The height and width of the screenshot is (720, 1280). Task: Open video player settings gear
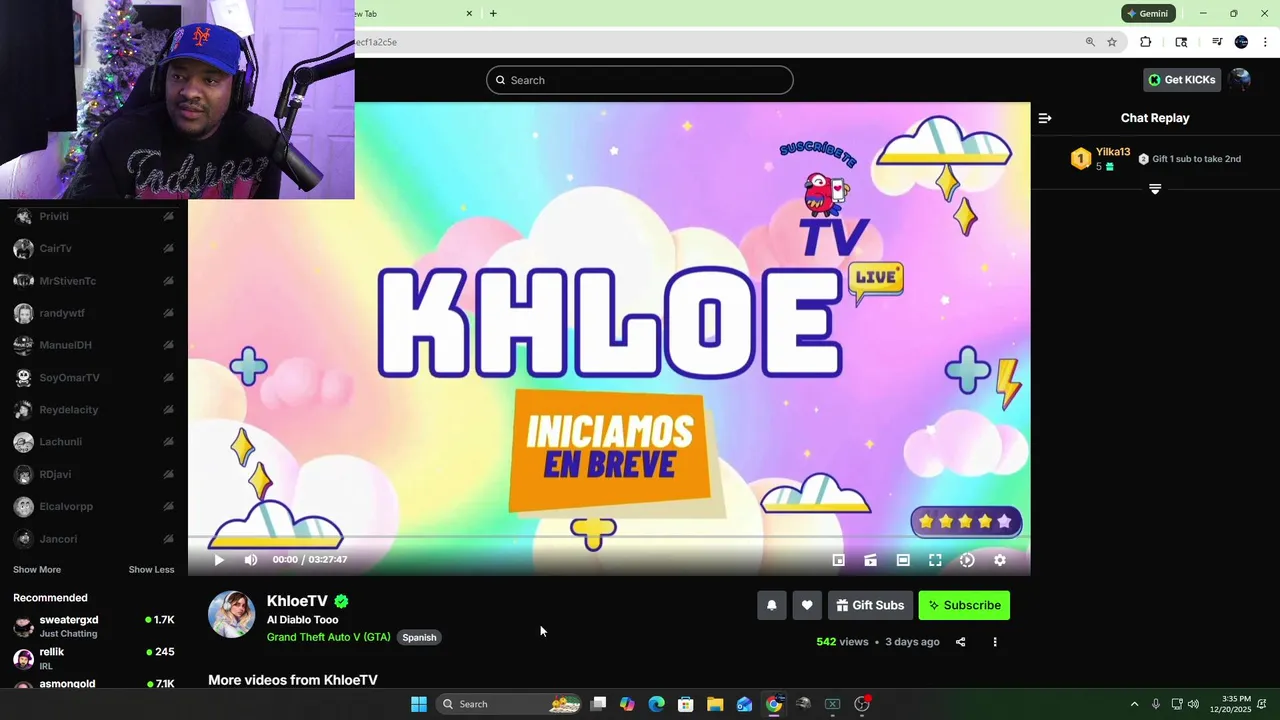click(999, 561)
